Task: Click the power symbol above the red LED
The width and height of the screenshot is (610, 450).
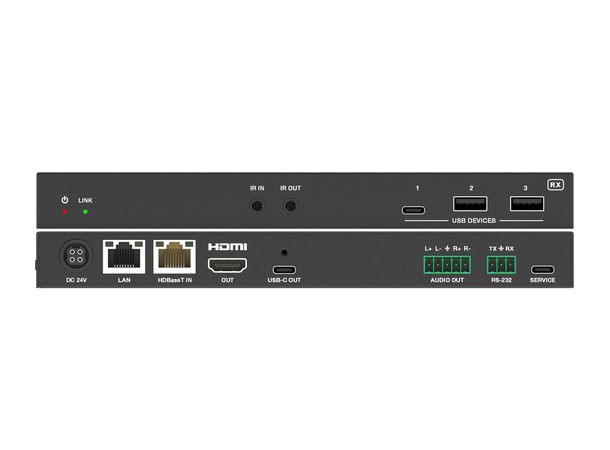Action: pos(65,200)
